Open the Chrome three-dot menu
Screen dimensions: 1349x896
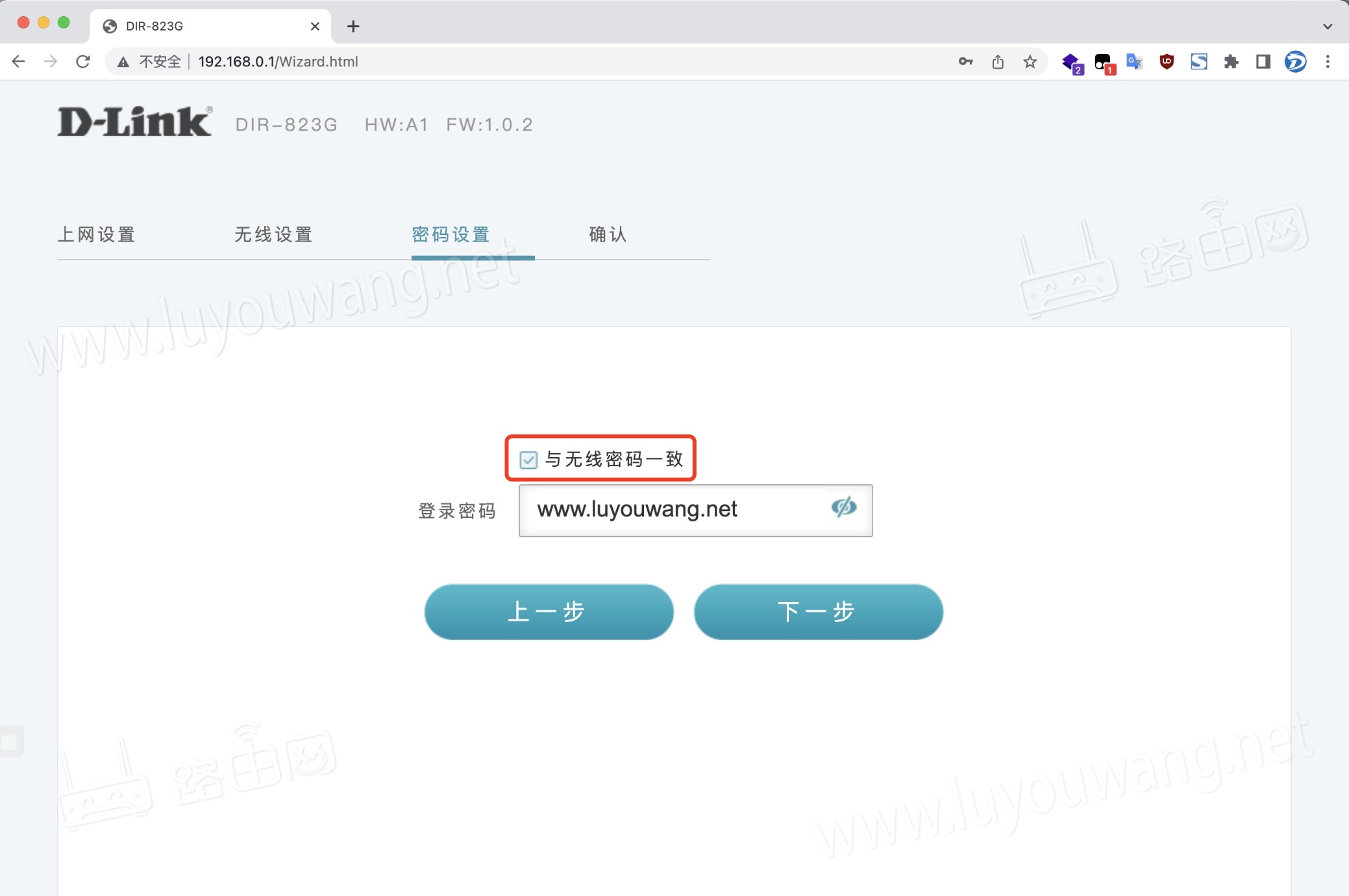pyautogui.click(x=1328, y=61)
